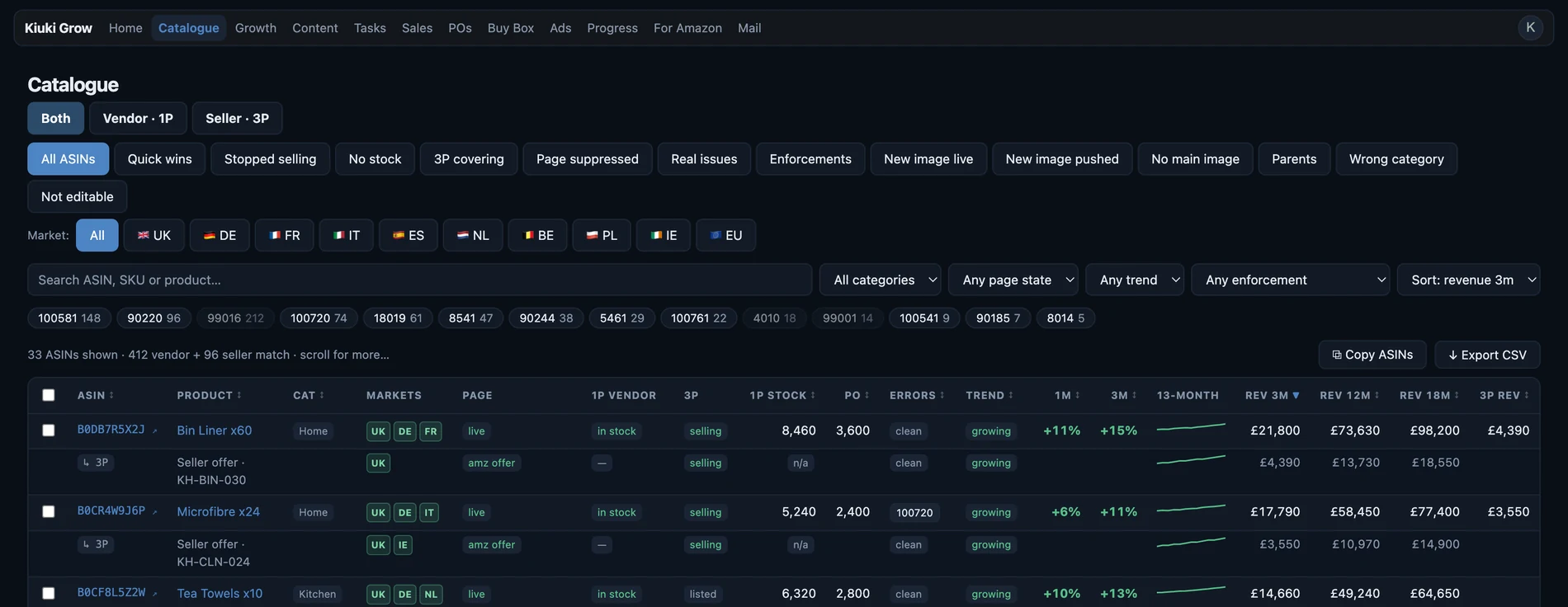Select the Tea Towels x10 row checkbox

pyautogui.click(x=49, y=594)
